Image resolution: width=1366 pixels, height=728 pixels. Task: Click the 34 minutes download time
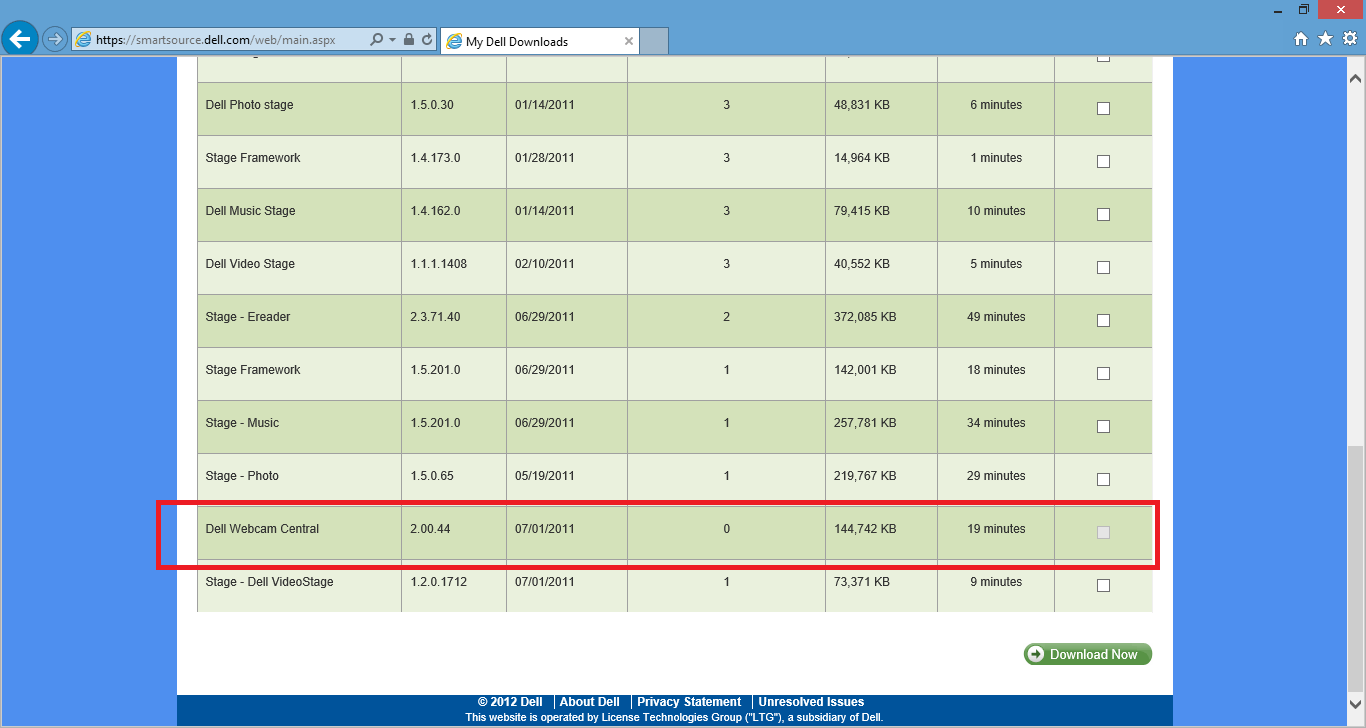996,423
